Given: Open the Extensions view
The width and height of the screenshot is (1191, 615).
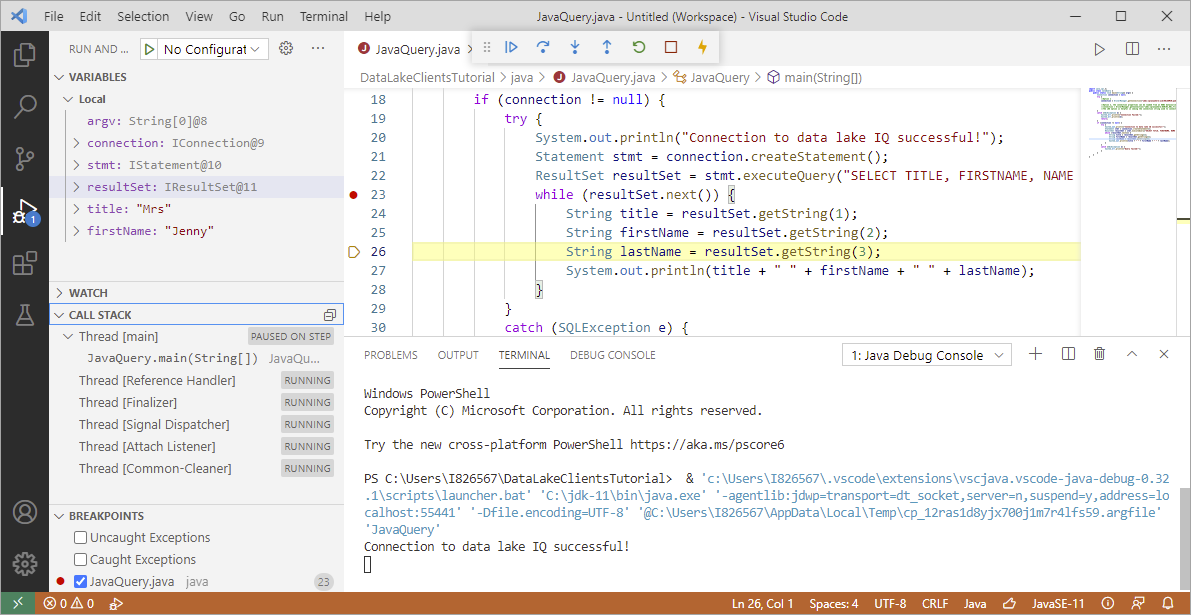Looking at the screenshot, I should (24, 264).
